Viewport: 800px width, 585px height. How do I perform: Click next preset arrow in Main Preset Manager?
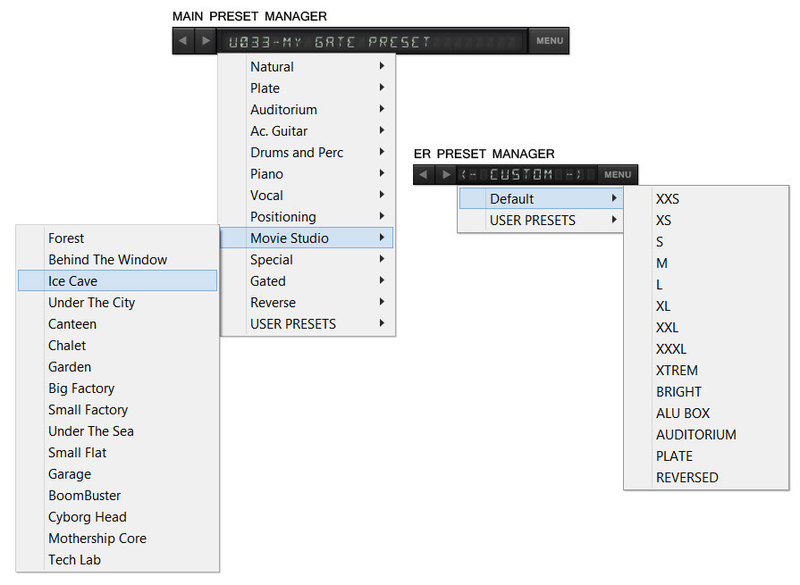point(205,41)
